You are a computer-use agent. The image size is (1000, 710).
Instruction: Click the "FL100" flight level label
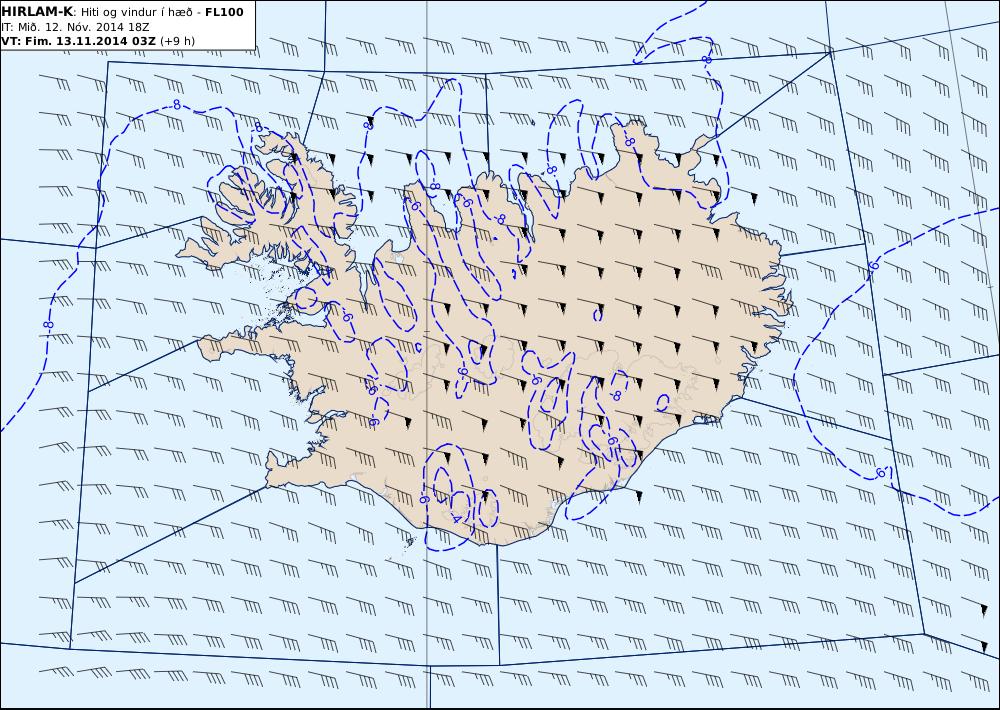224,12
